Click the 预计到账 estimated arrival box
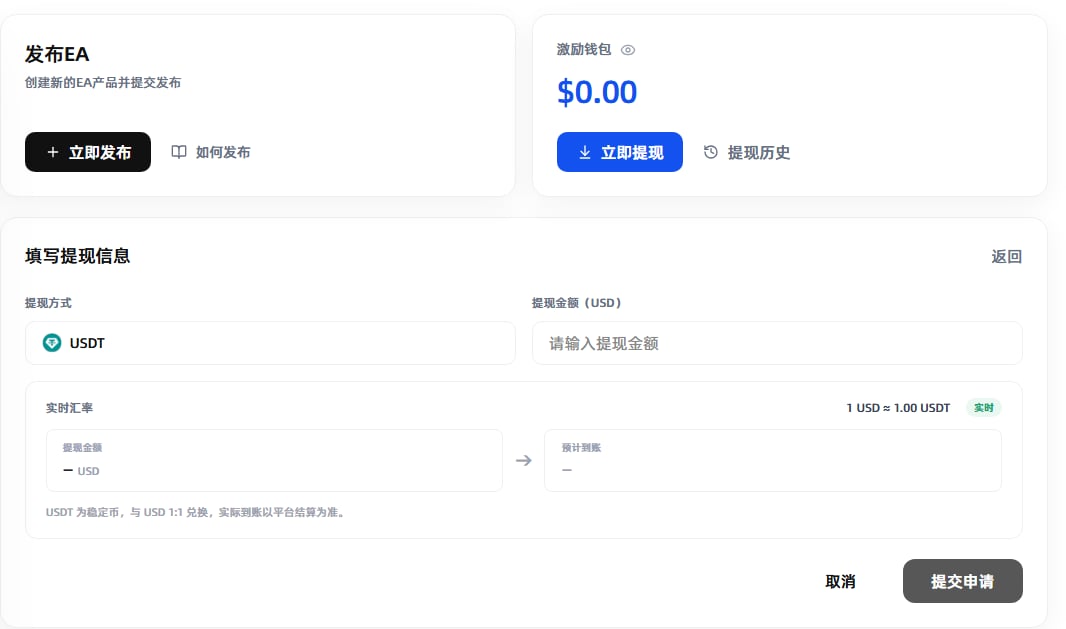The width and height of the screenshot is (1066, 629). 772,460
